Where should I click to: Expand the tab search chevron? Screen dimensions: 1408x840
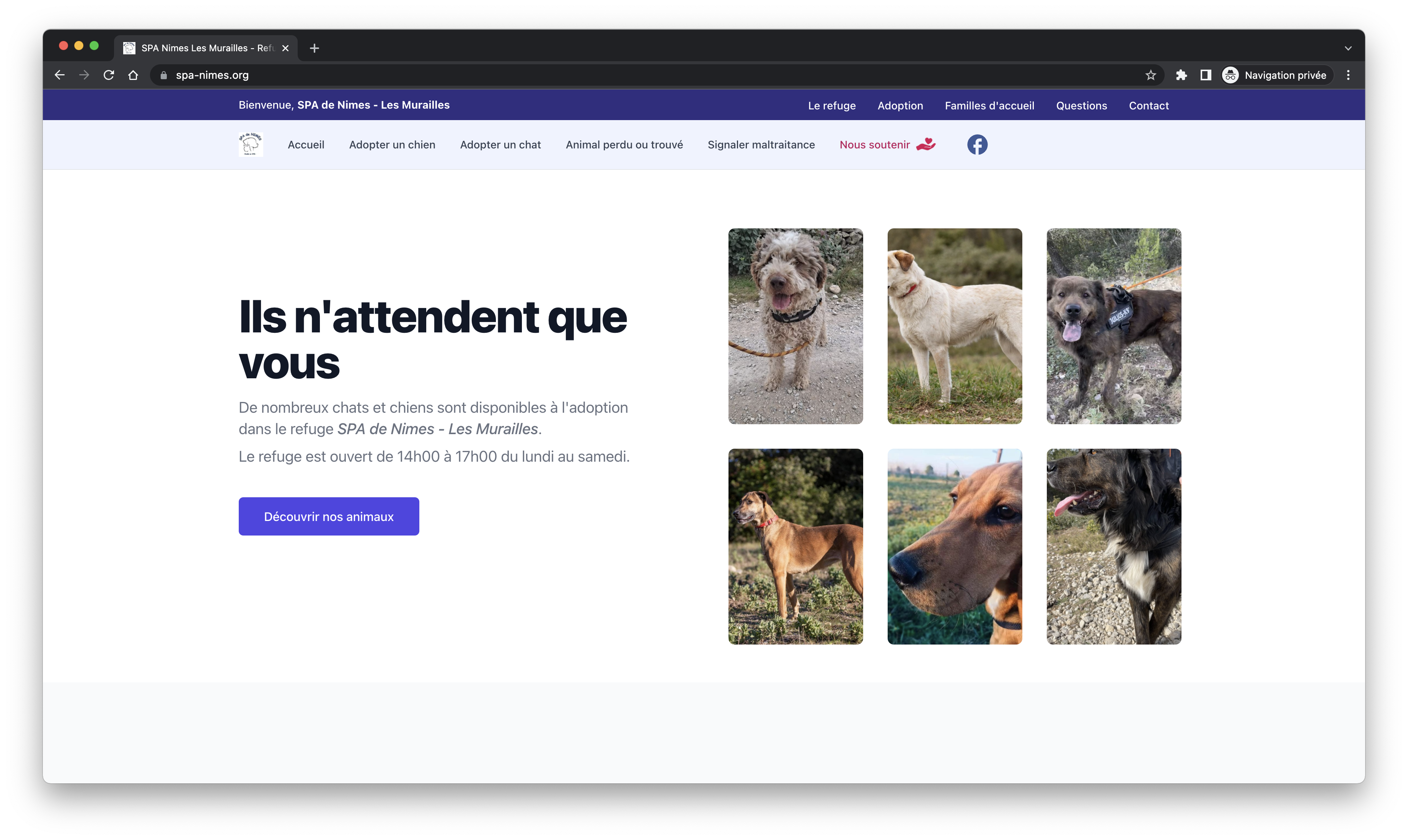[1348, 48]
